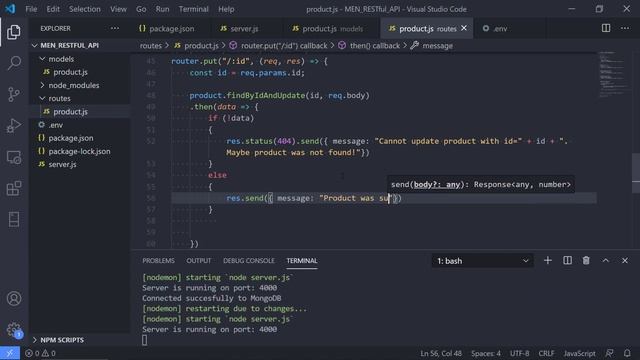The height and width of the screenshot is (360, 640).
Task: Click the remote window indicator in status bar
Action: [10, 353]
